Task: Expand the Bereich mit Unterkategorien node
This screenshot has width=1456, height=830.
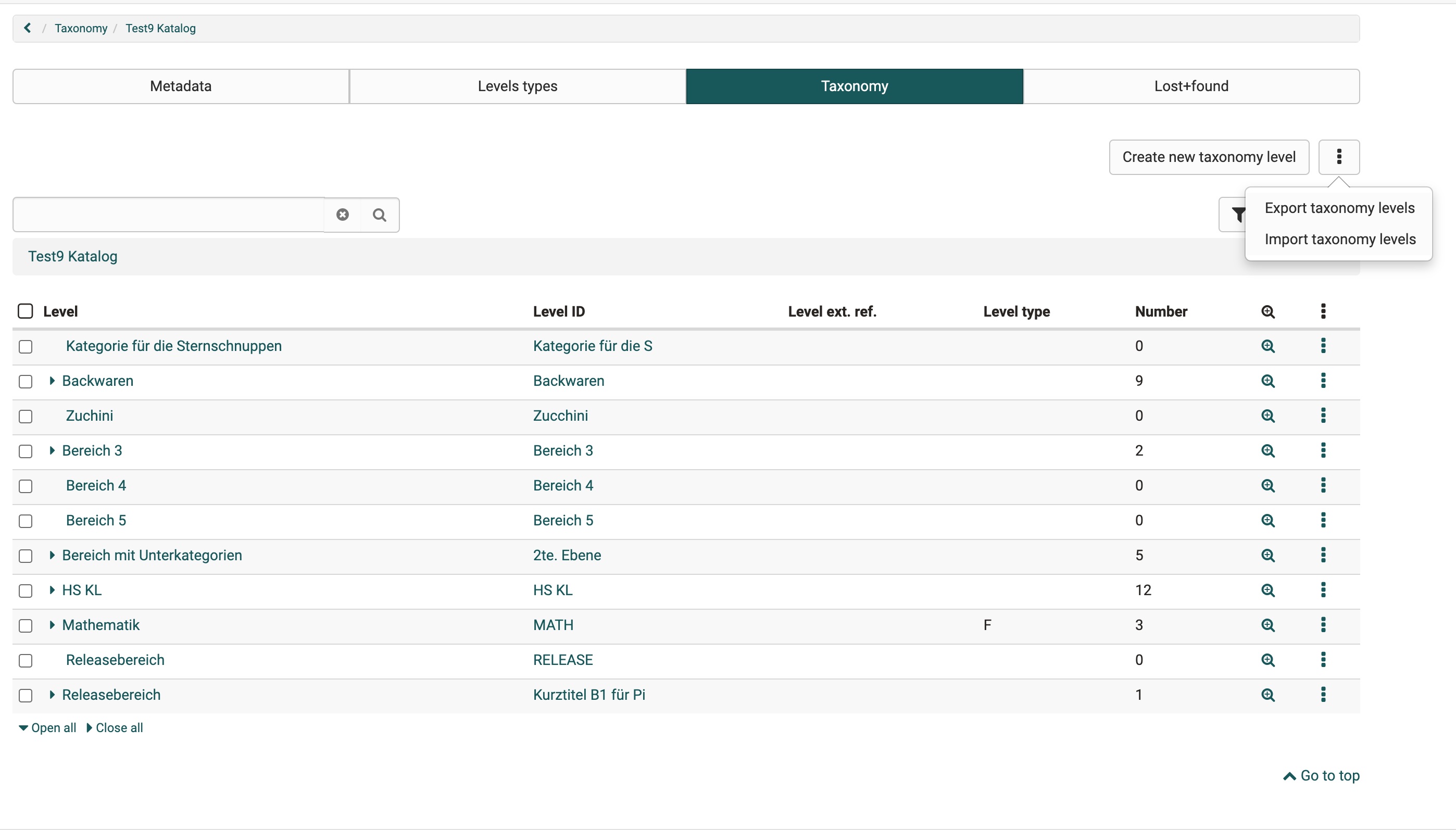Action: coord(52,555)
